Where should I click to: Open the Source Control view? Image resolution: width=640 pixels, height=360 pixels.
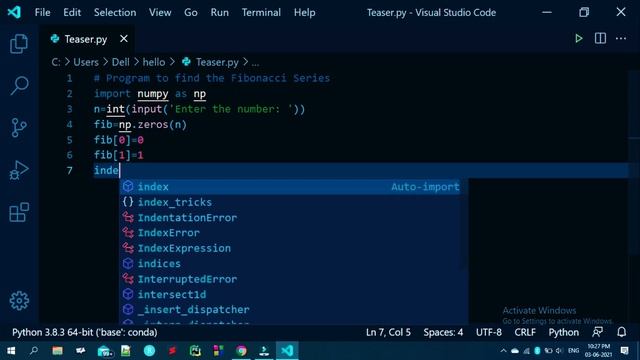(x=19, y=128)
